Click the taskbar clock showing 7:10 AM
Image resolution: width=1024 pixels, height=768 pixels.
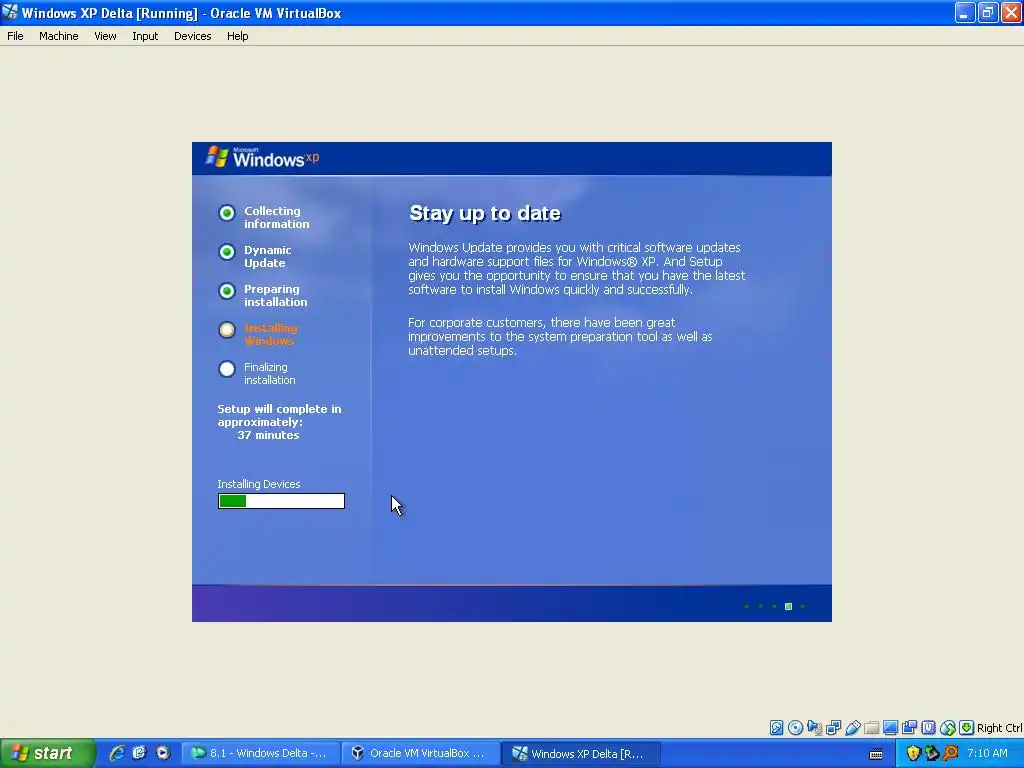pos(987,753)
